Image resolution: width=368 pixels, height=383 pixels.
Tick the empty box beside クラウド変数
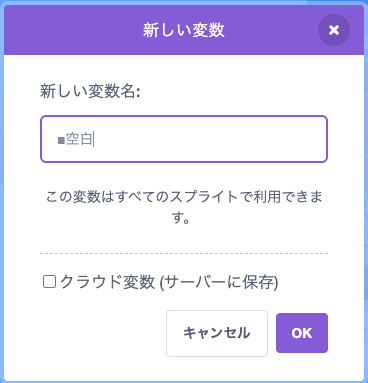(49, 282)
